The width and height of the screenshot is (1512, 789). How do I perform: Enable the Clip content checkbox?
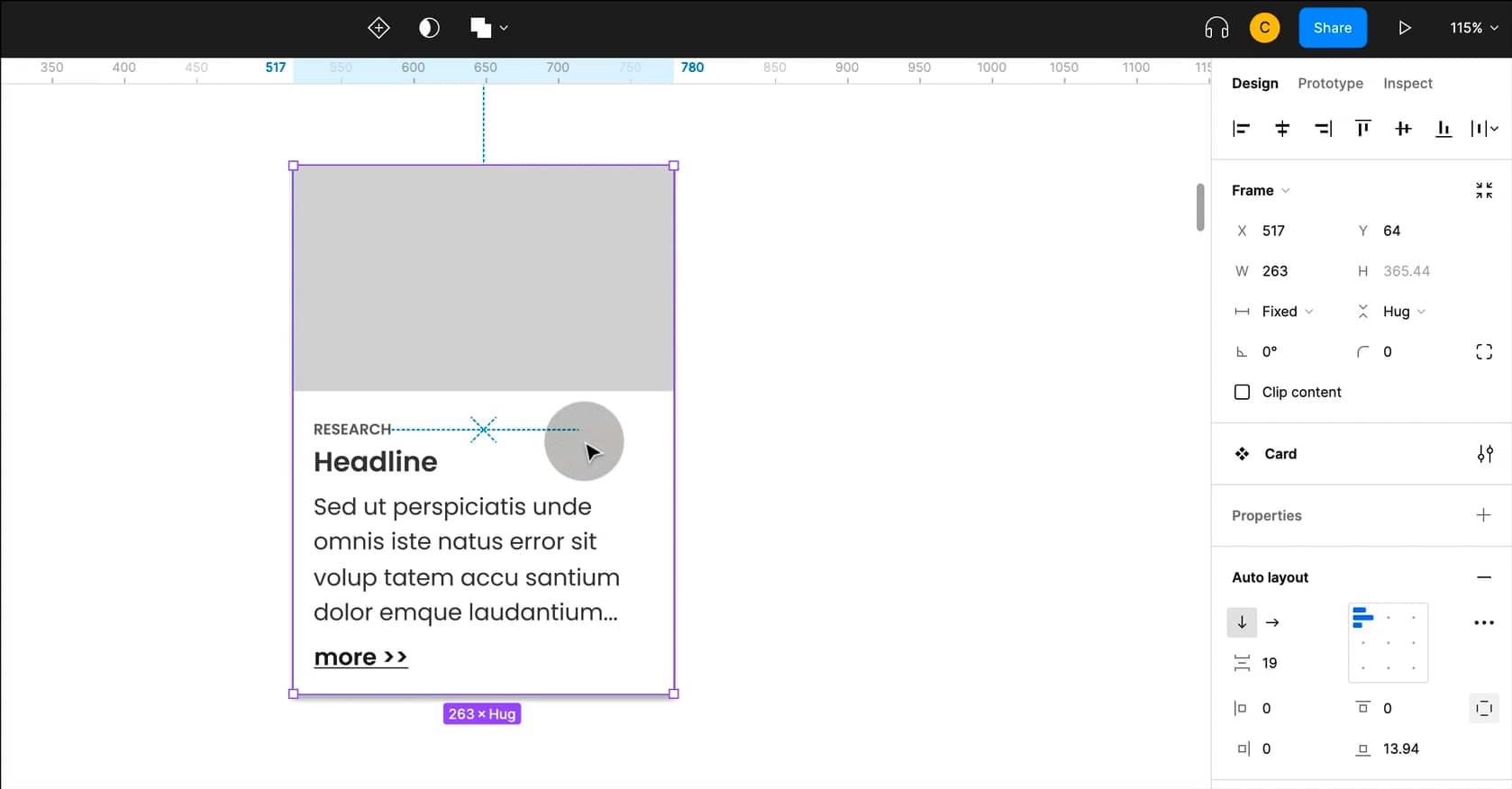click(x=1242, y=392)
